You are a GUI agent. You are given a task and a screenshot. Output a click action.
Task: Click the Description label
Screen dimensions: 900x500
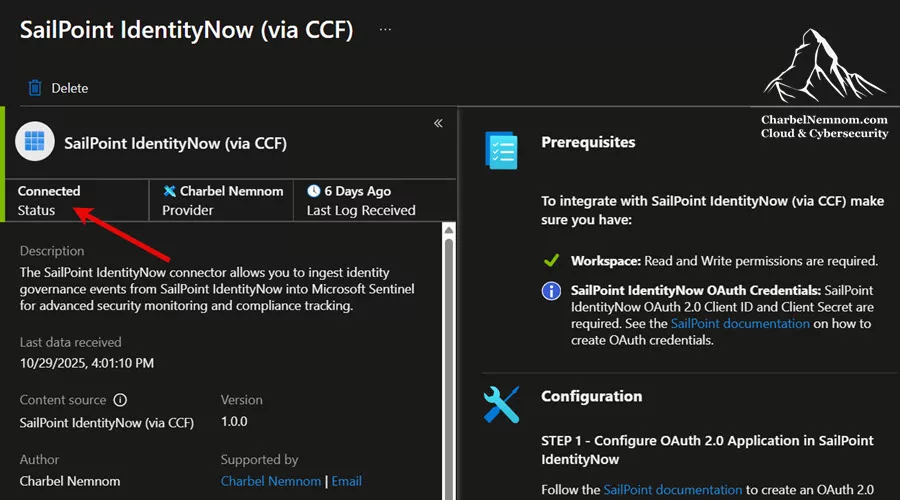[52, 251]
